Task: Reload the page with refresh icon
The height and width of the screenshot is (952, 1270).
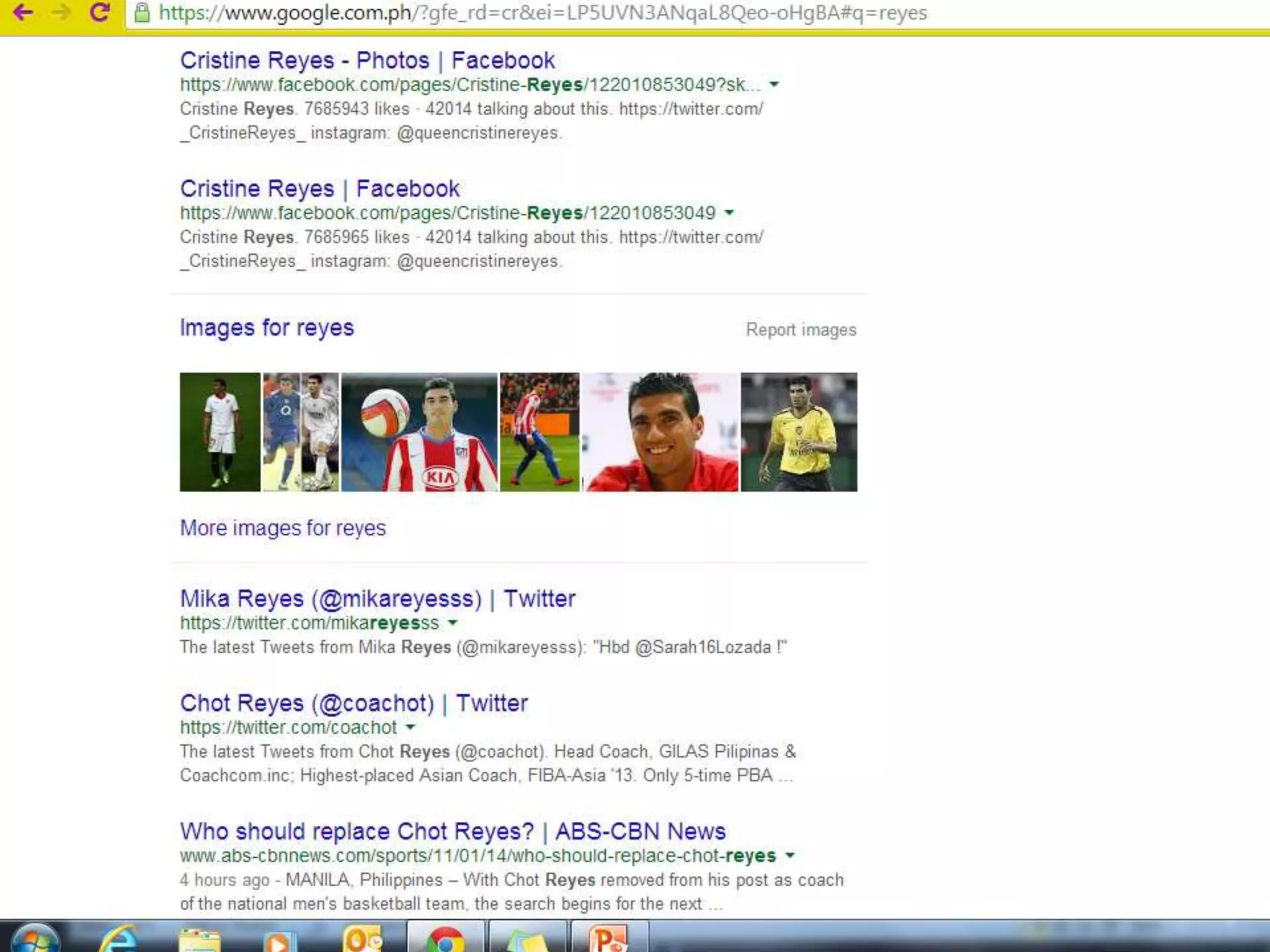Action: point(99,12)
